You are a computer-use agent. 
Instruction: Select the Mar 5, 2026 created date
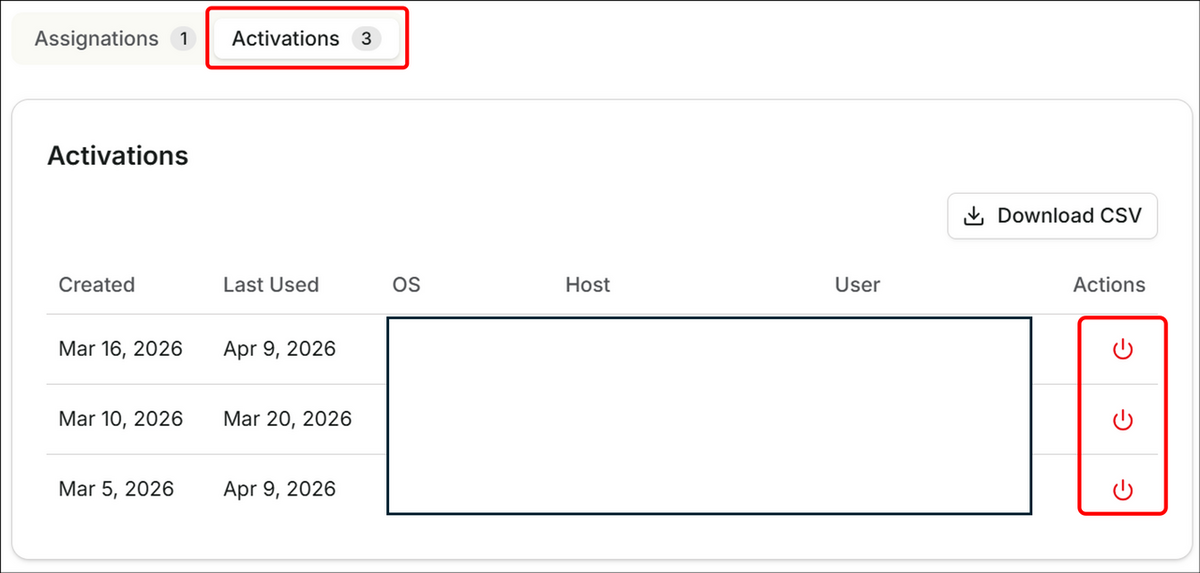tap(116, 489)
